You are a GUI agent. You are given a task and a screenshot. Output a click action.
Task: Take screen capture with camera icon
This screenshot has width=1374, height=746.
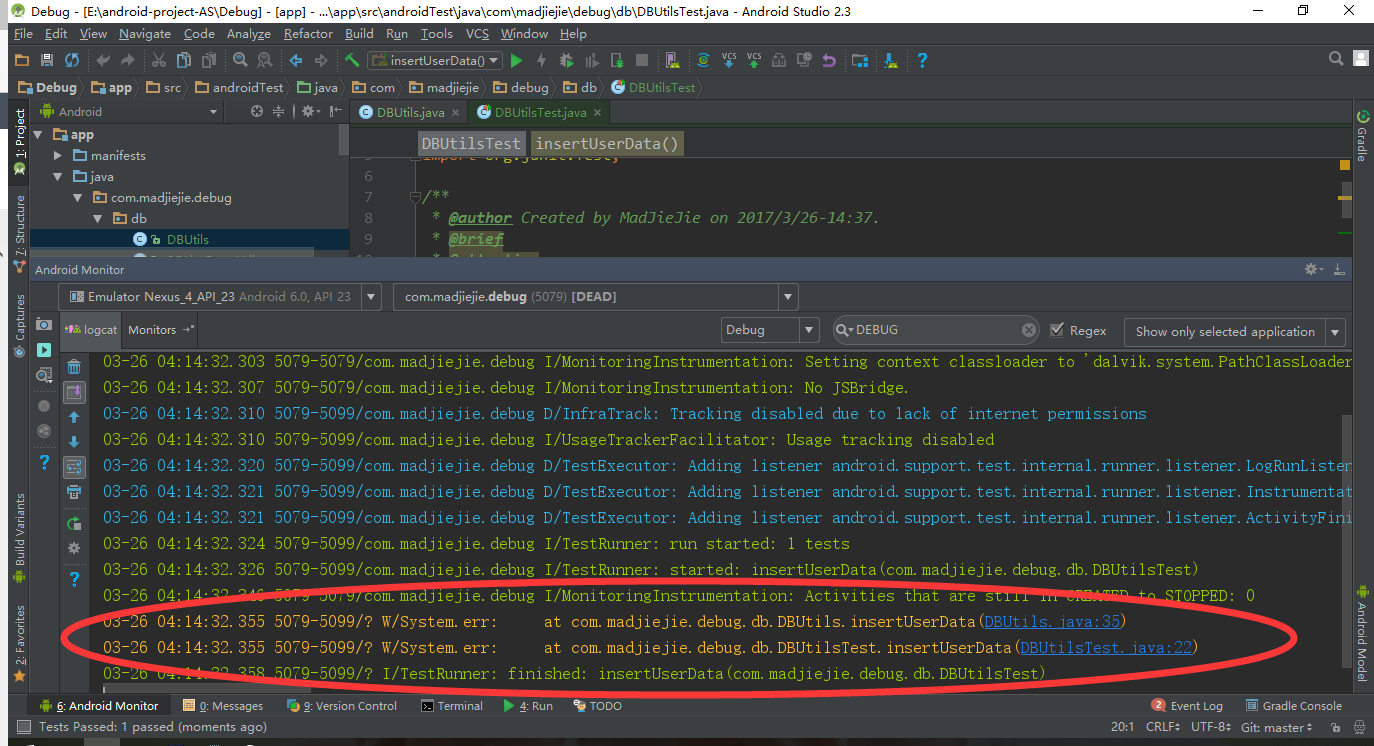pyautogui.click(x=44, y=325)
